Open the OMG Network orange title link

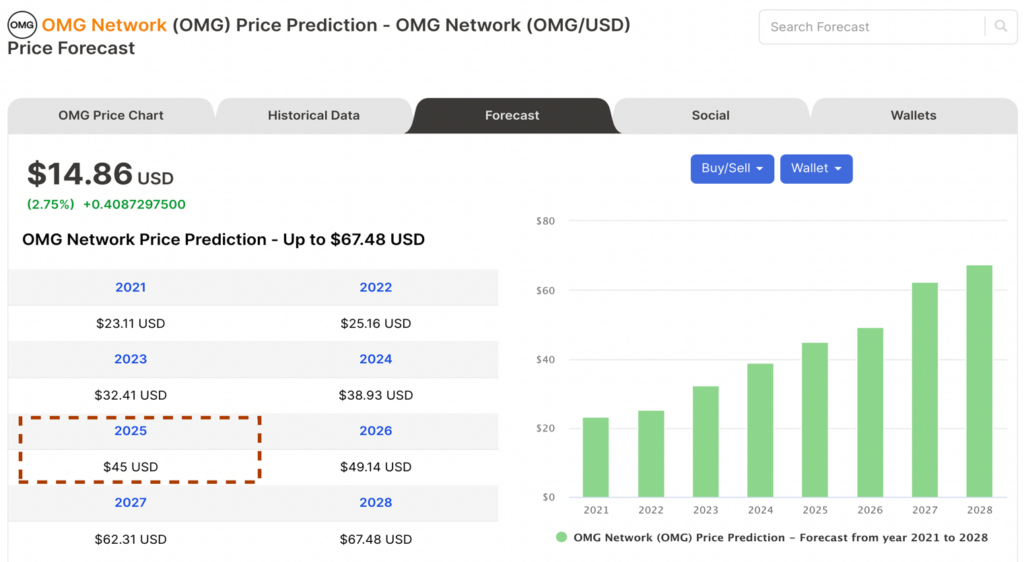[x=104, y=25]
